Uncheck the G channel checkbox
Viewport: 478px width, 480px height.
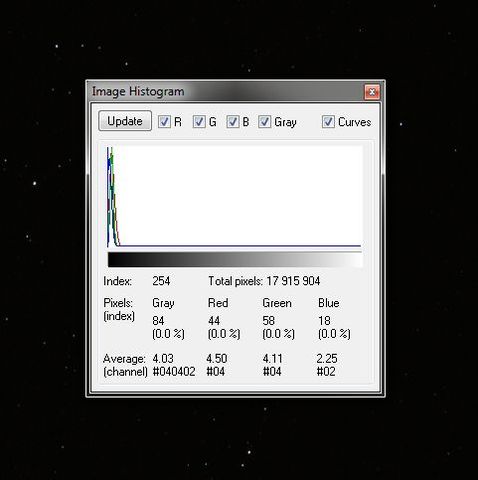coord(199,122)
